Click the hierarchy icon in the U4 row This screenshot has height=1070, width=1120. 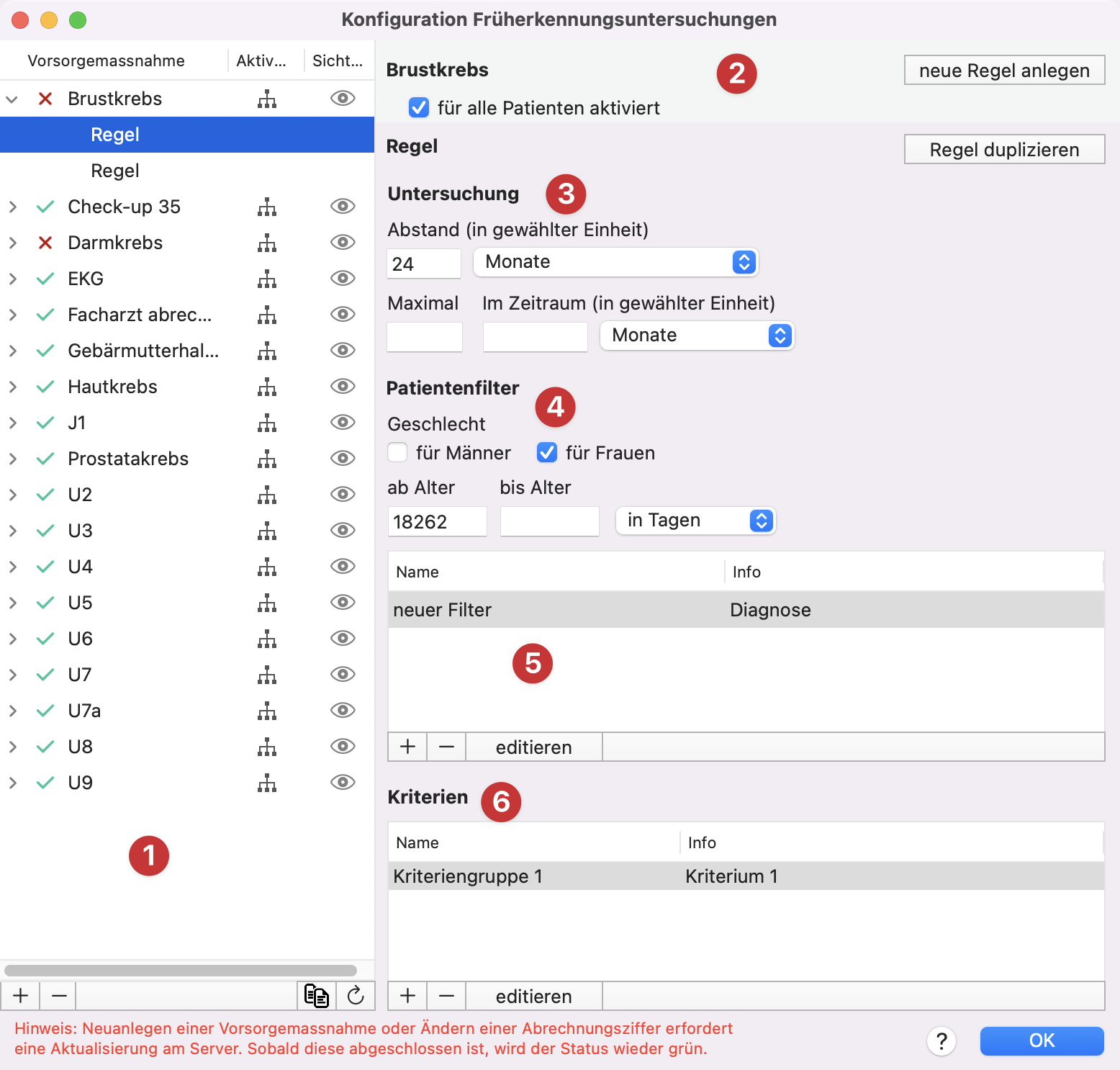(267, 567)
